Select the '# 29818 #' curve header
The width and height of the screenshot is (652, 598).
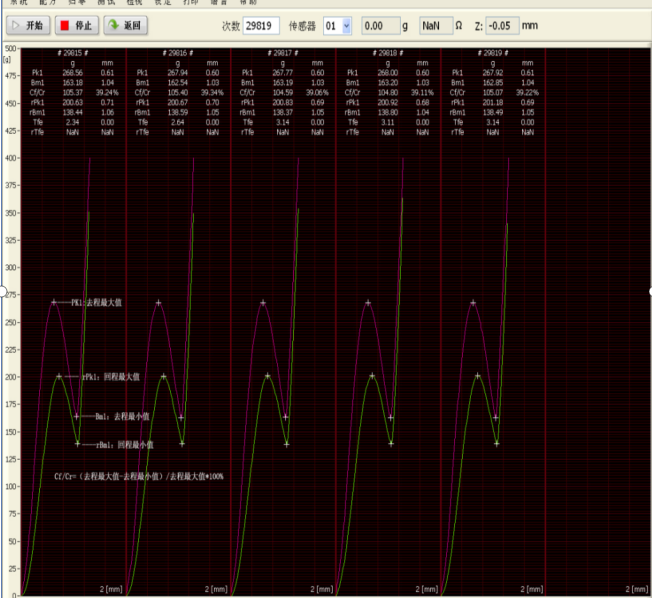(x=388, y=53)
